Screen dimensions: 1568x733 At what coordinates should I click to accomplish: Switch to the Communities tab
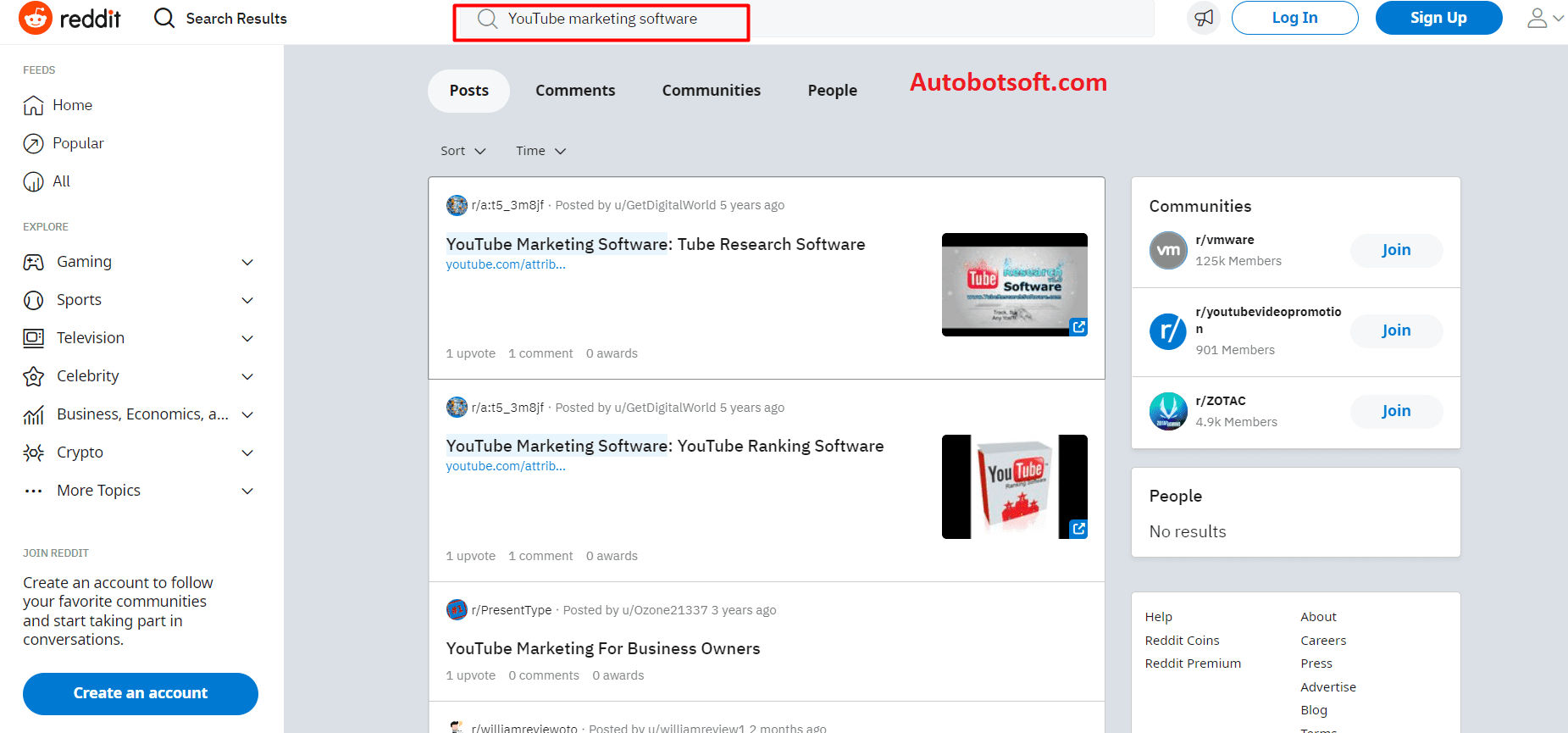click(712, 91)
